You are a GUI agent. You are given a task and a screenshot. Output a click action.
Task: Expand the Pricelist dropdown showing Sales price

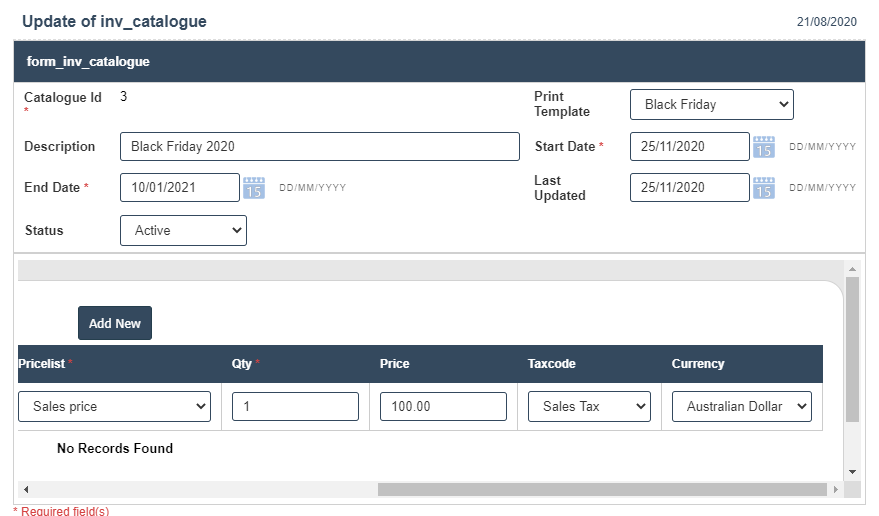tap(114, 407)
